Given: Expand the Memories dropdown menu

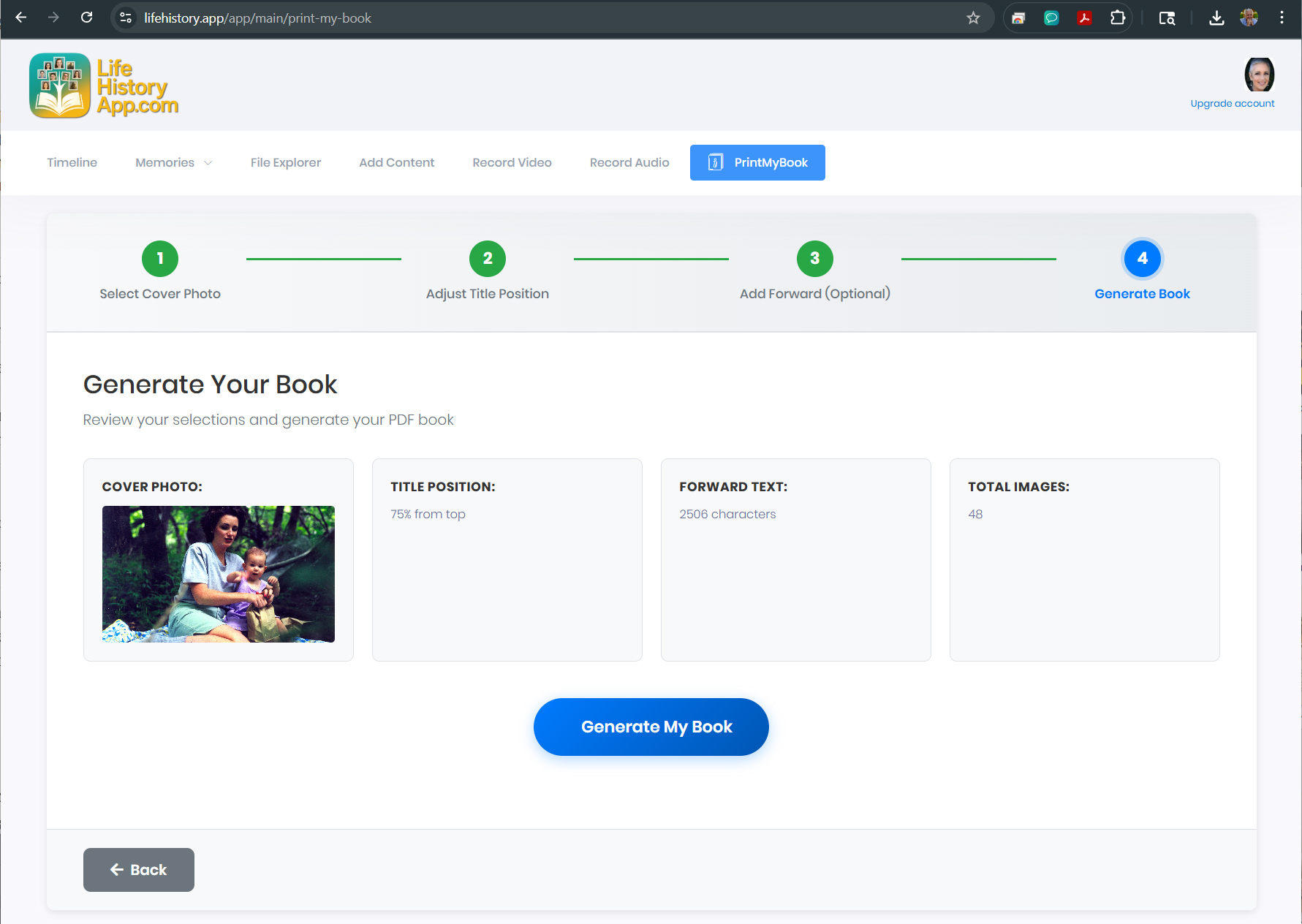Looking at the screenshot, I should [173, 162].
